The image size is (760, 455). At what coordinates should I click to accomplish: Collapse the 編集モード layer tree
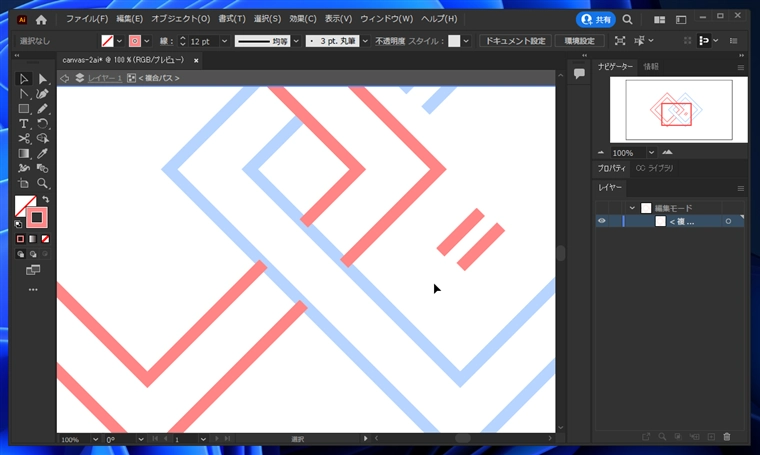pyautogui.click(x=632, y=208)
